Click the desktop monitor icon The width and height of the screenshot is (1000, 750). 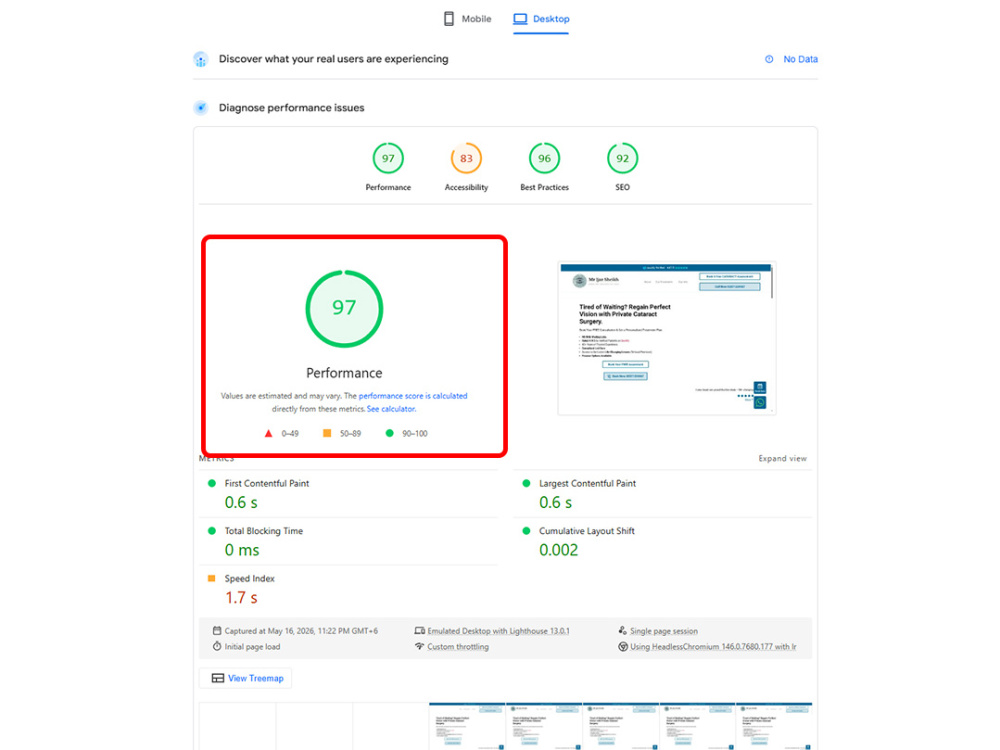520,19
